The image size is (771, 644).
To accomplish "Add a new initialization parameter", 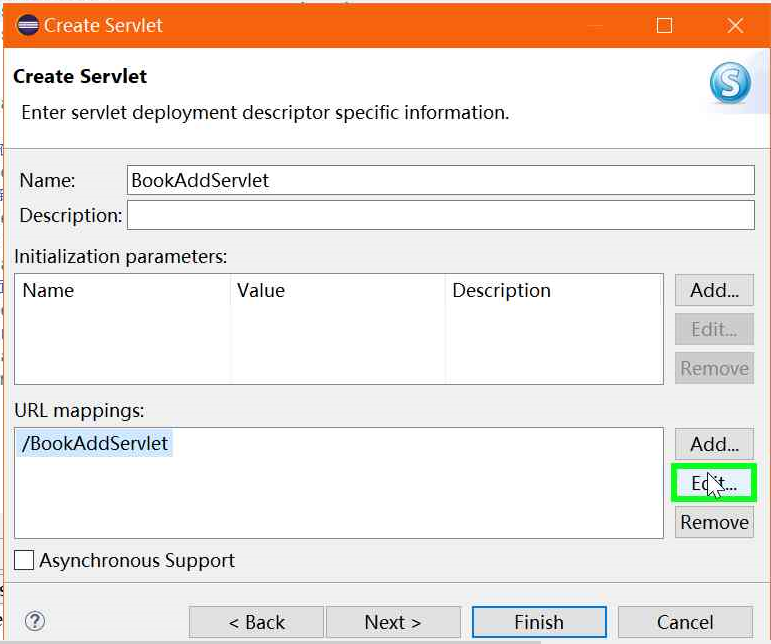I will coord(714,290).
